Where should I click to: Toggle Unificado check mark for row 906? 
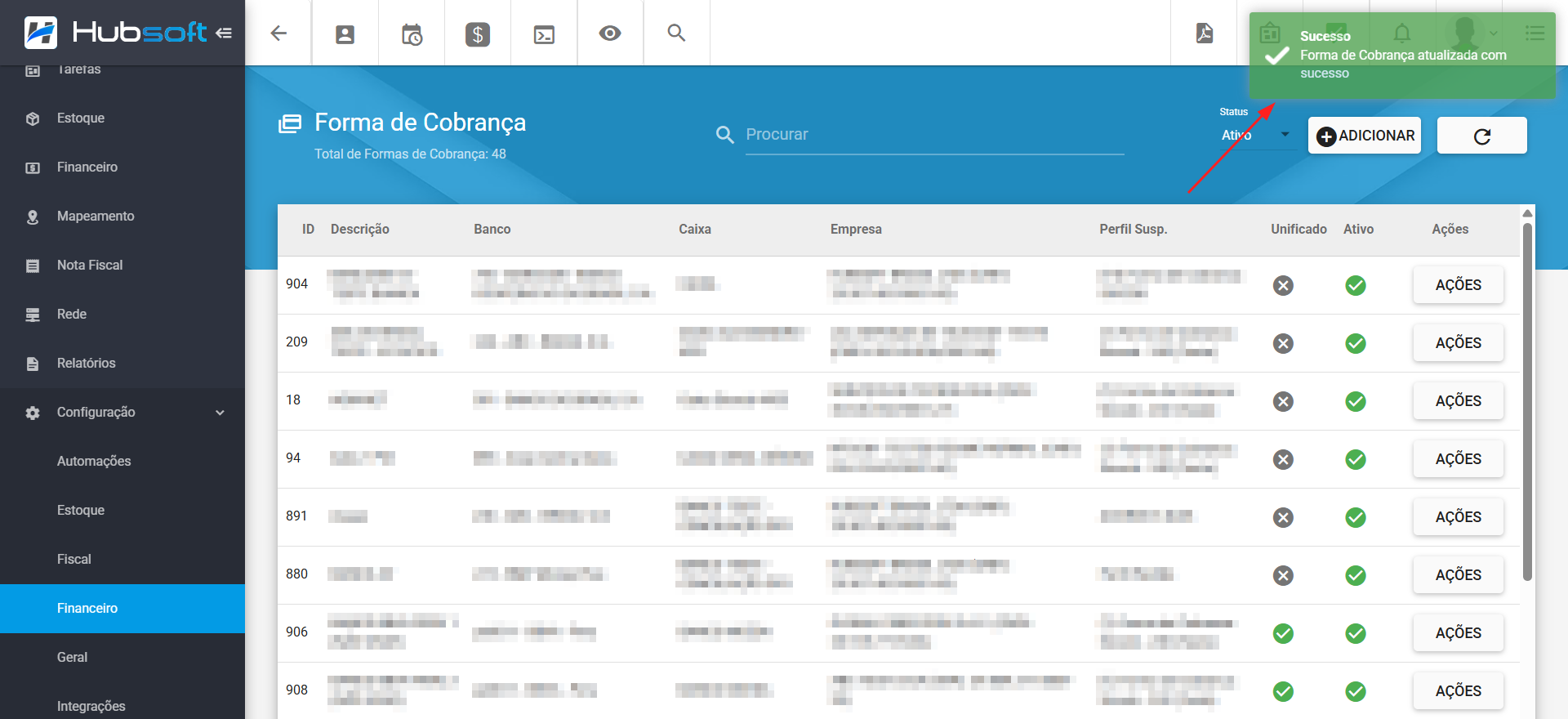[1283, 633]
